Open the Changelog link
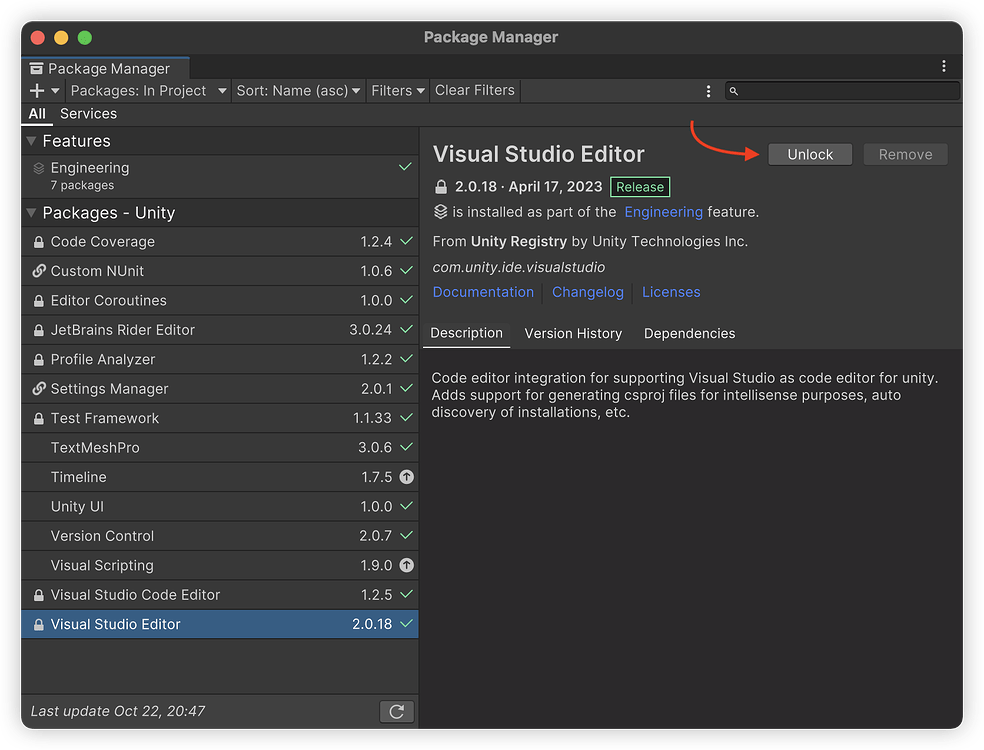 tap(588, 292)
